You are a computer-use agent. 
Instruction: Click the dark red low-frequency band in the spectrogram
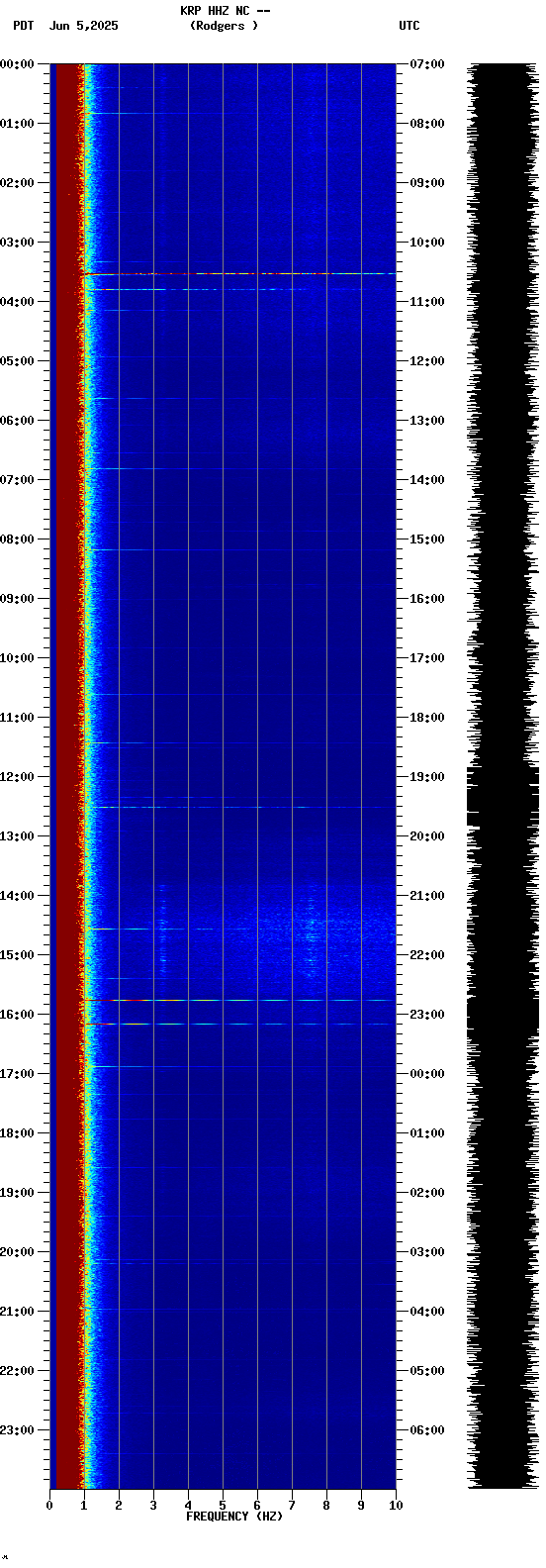[x=67, y=776]
